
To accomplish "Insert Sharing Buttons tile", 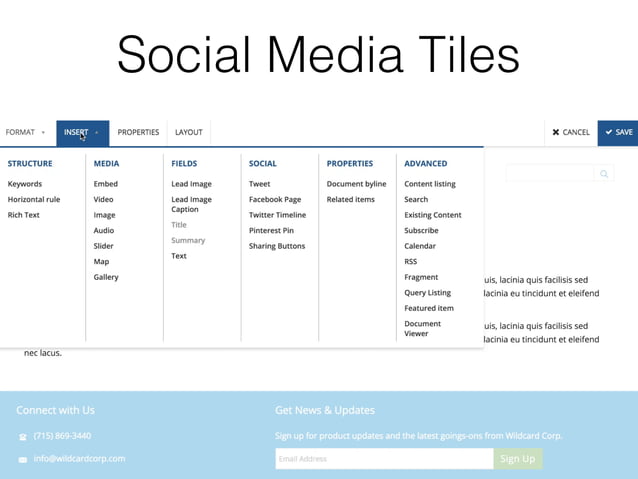I will (277, 246).
